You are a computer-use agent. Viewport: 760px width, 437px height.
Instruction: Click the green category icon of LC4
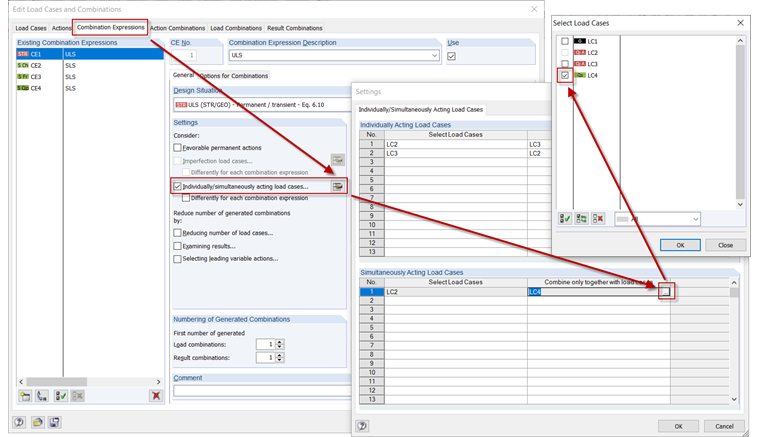pyautogui.click(x=580, y=75)
